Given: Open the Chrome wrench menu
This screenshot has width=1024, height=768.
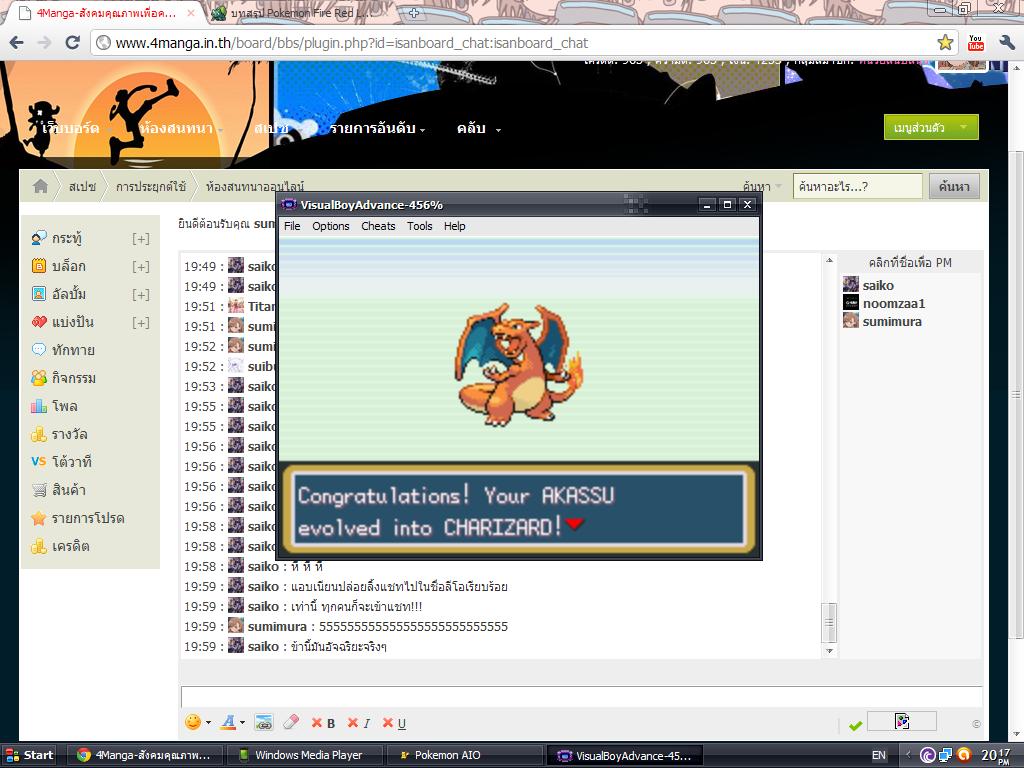Looking at the screenshot, I should pyautogui.click(x=1006, y=43).
